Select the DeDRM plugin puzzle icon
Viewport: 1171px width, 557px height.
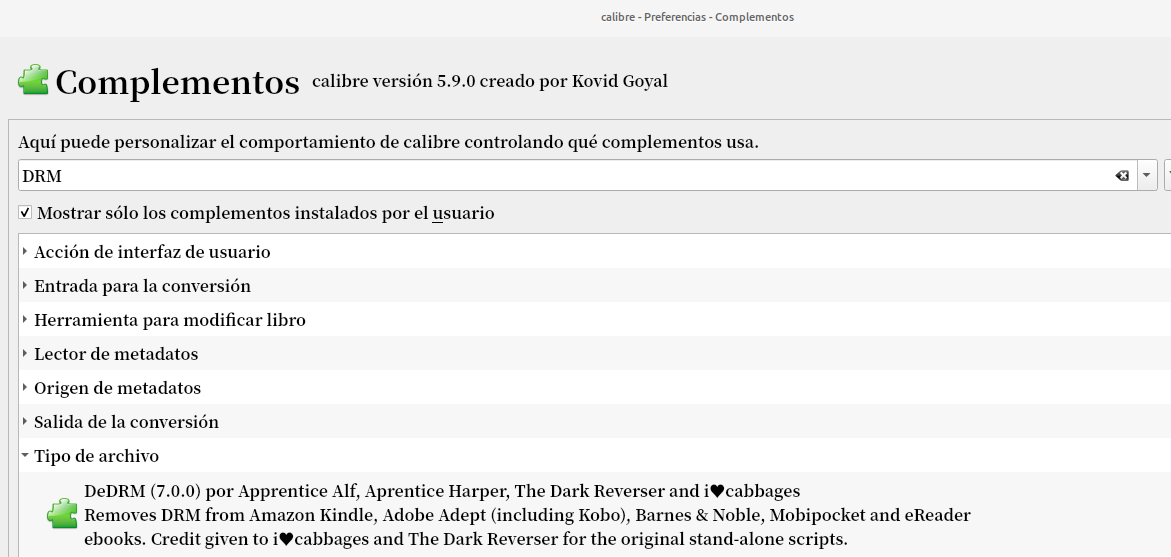pyautogui.click(x=62, y=514)
